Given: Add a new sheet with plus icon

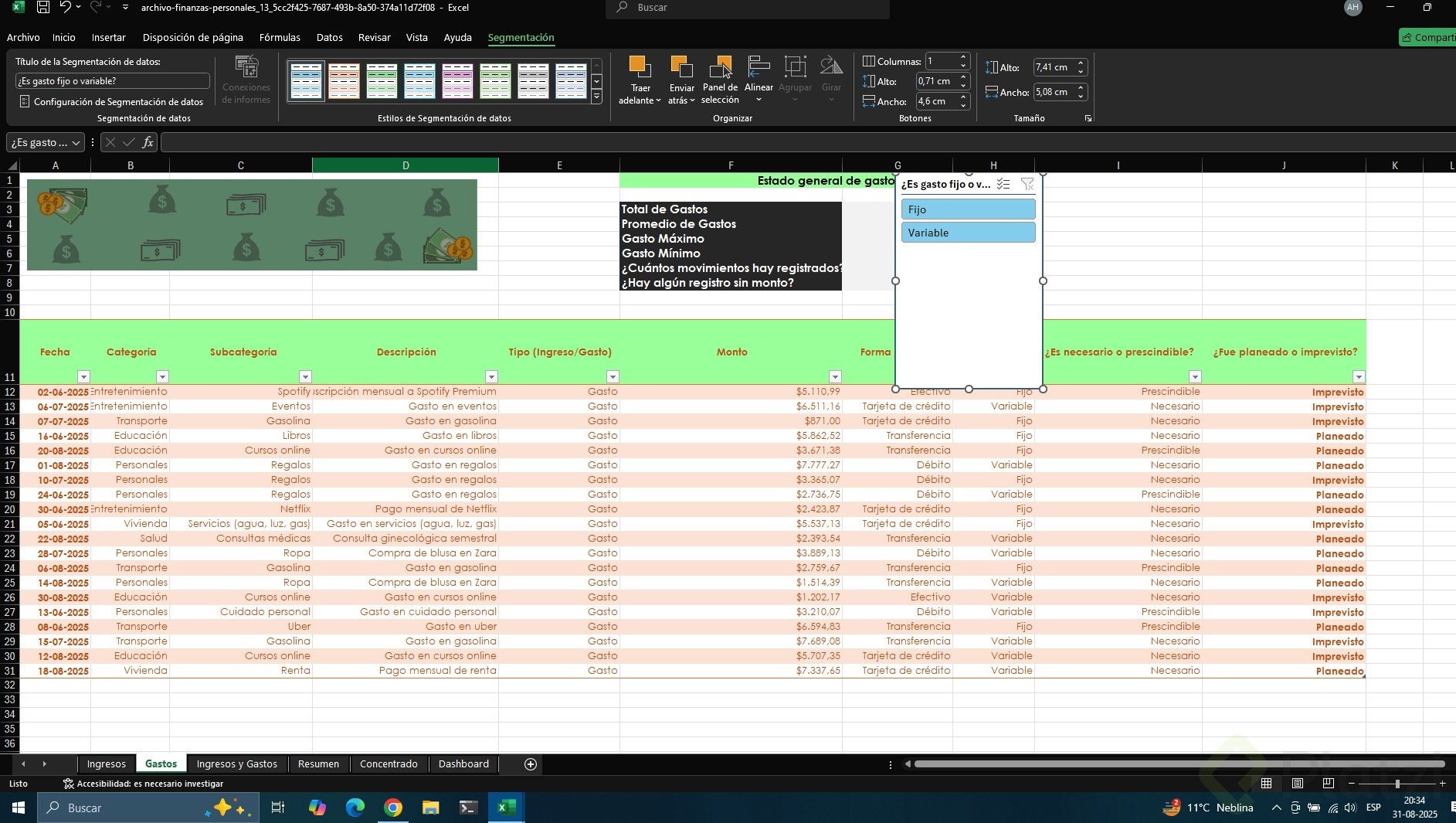Looking at the screenshot, I should click(x=531, y=764).
